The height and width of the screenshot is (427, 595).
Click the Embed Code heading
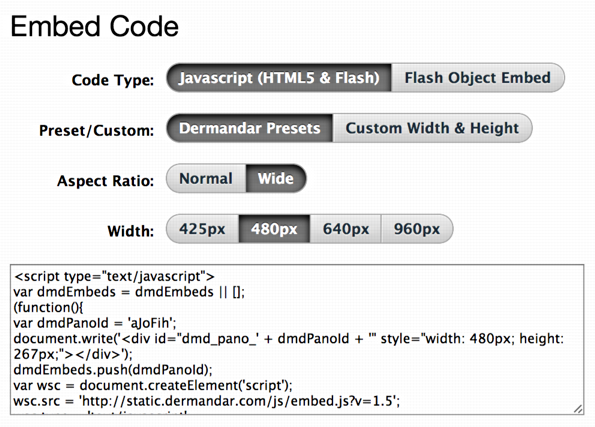coord(94,27)
